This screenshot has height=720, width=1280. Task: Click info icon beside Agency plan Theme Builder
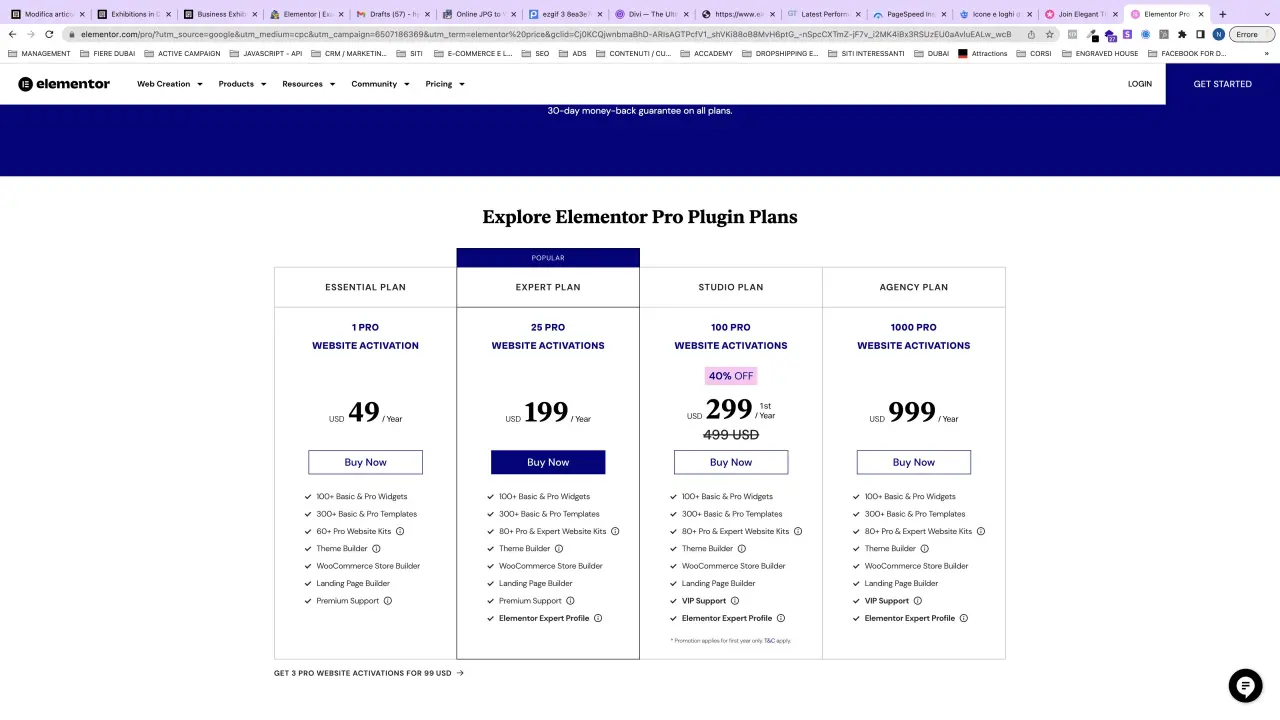point(925,548)
